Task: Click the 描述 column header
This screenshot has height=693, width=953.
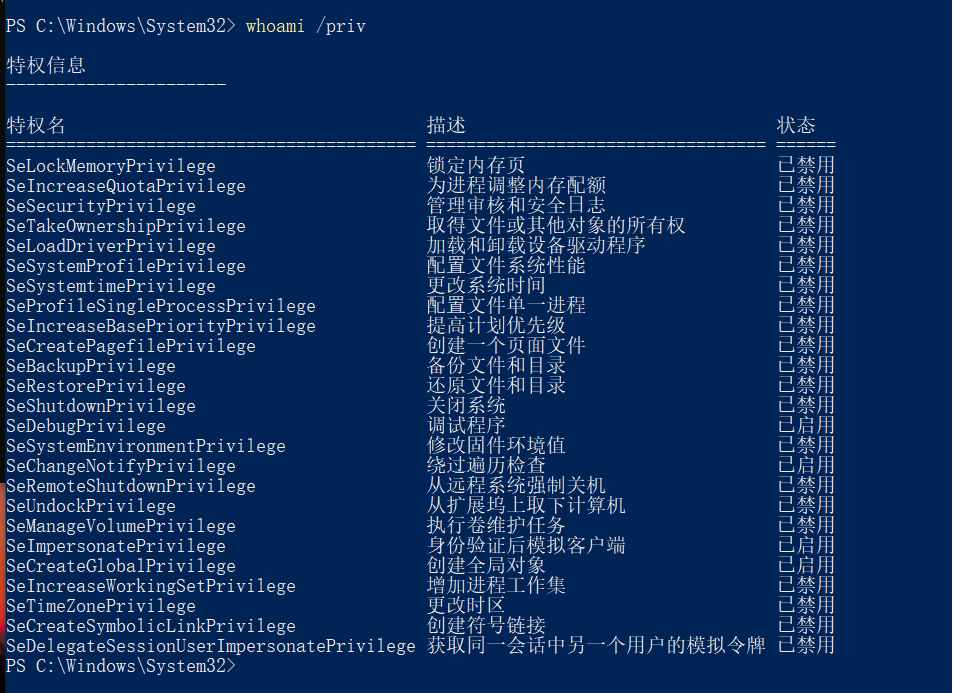Action: [446, 125]
